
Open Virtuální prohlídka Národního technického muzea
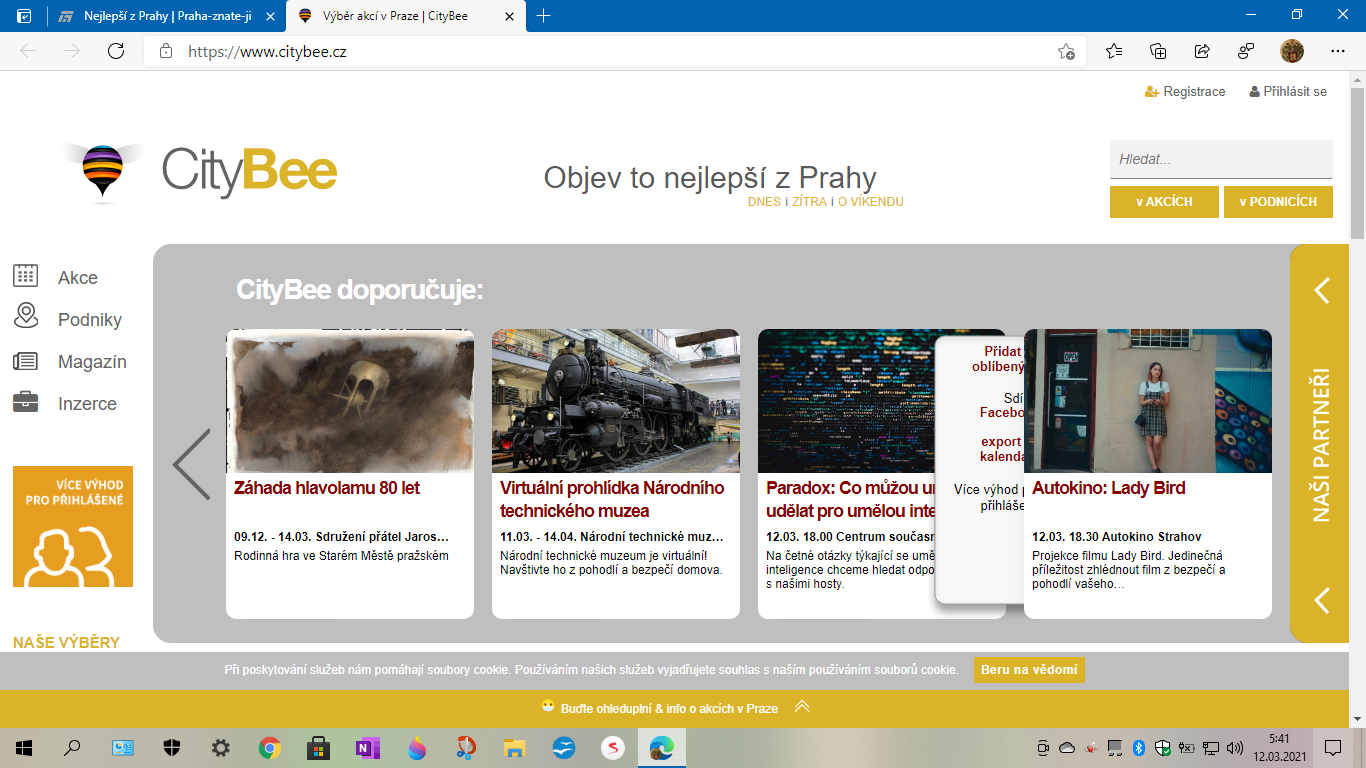tap(612, 499)
